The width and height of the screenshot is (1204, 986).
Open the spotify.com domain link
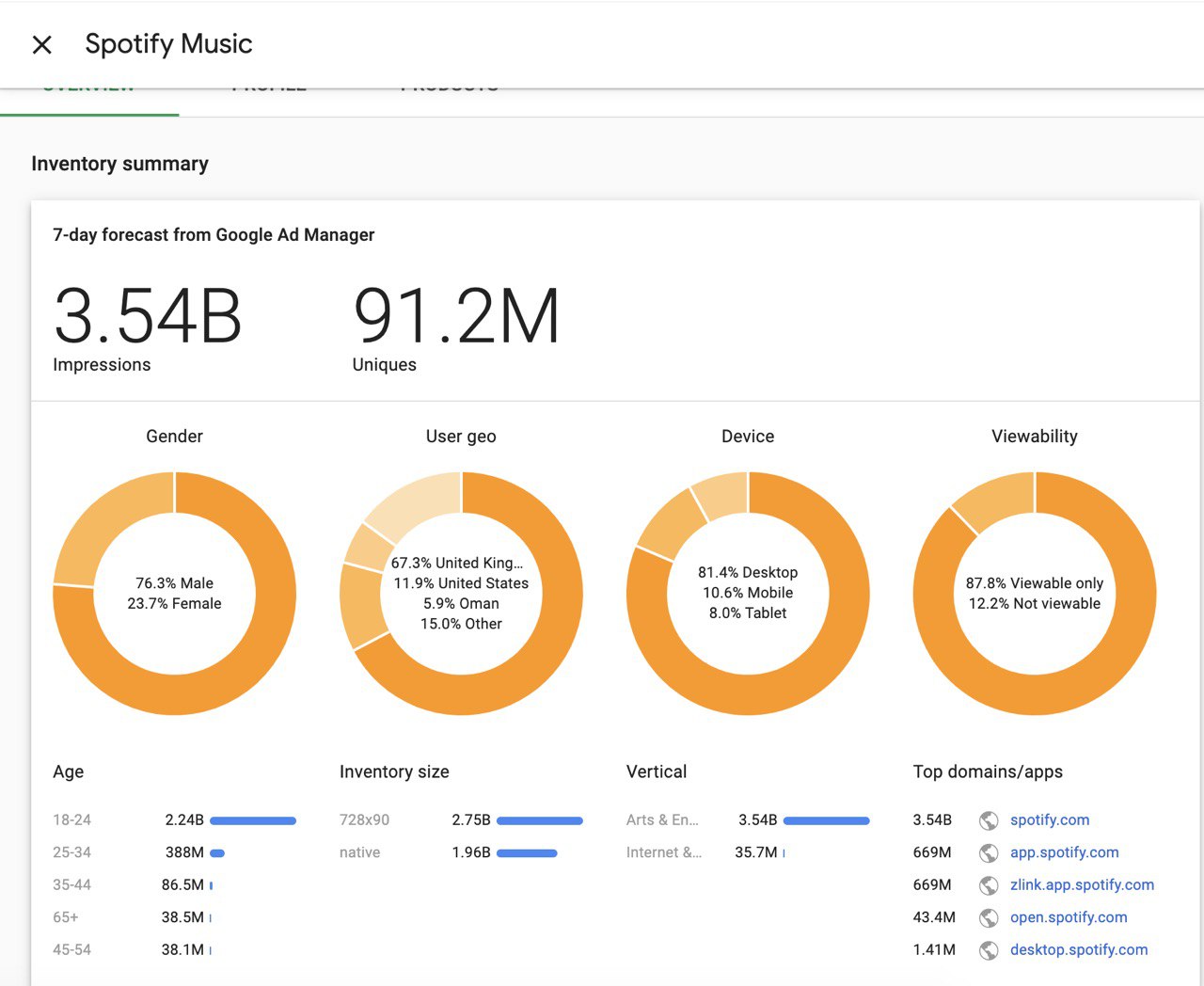click(x=1050, y=820)
